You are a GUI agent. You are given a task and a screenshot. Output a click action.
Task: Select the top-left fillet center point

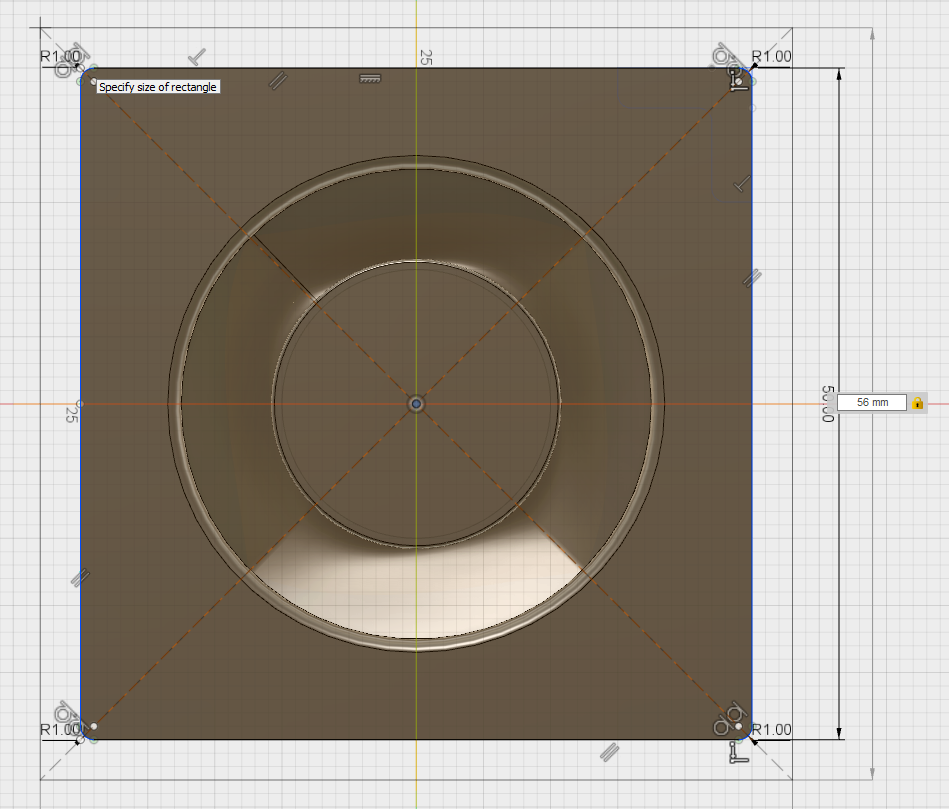pyautogui.click(x=93, y=80)
